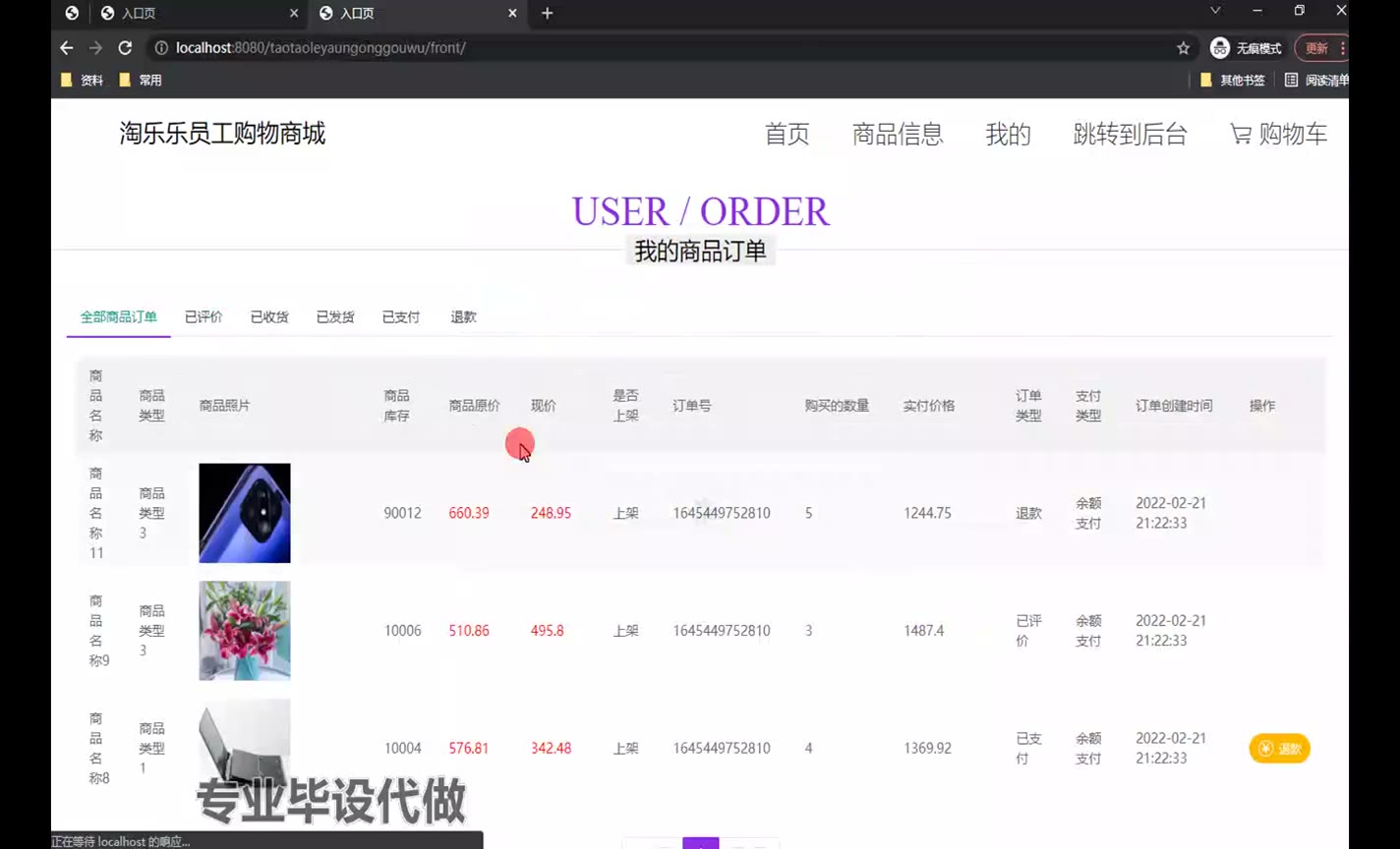Select the 退款 order tab
1400x849 pixels.
point(464,317)
